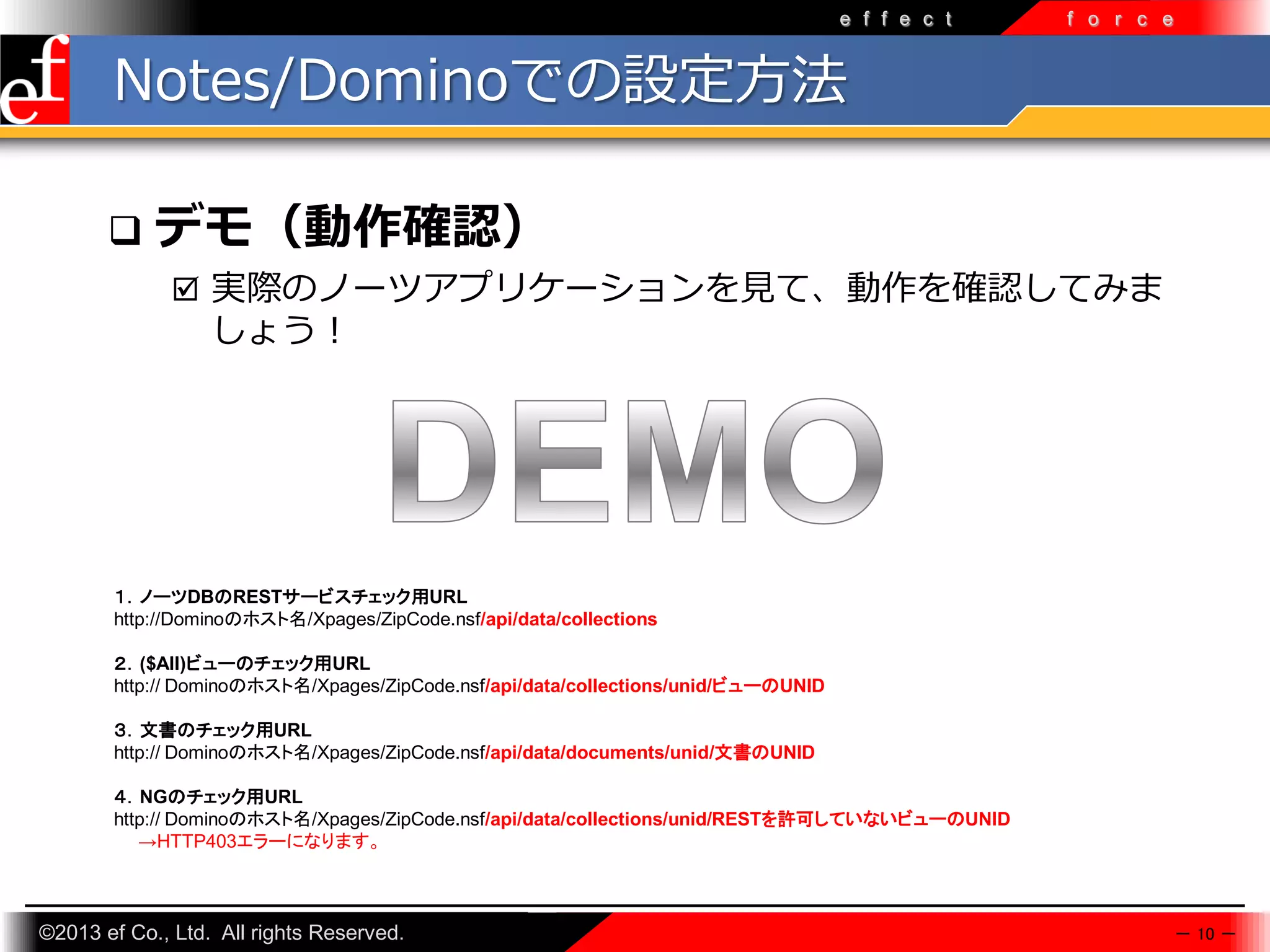Click the large DEMO graphic

point(637,461)
